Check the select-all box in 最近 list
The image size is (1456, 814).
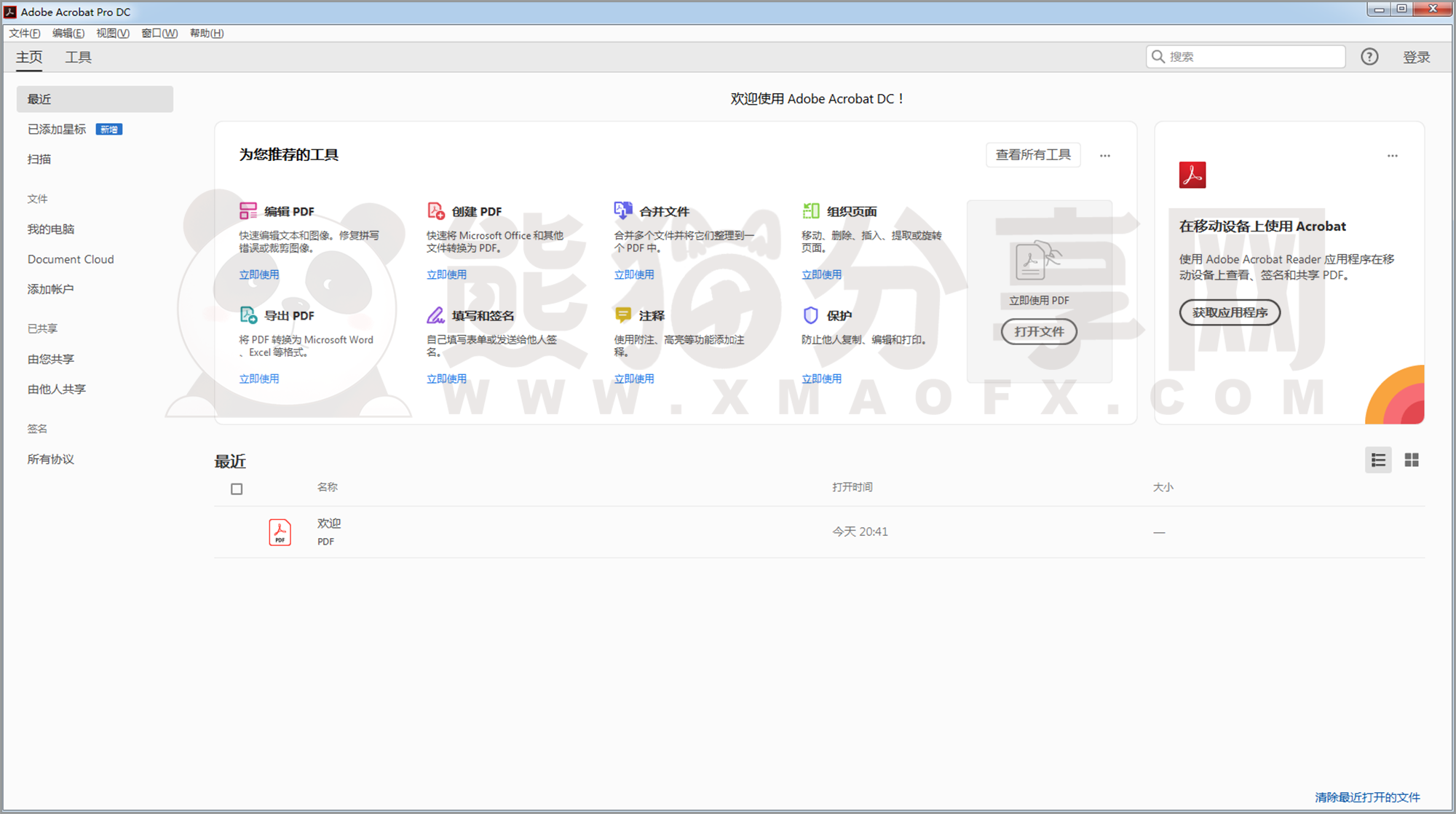pos(237,489)
